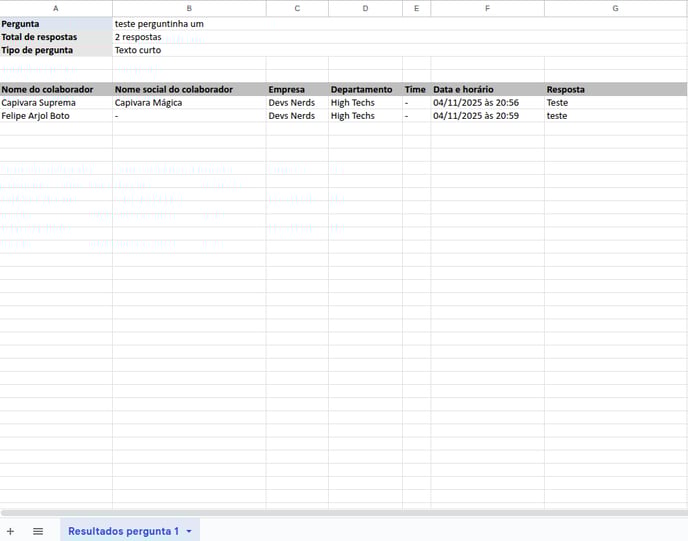Select column G header
Screen dimensions: 688x541
(615, 8)
